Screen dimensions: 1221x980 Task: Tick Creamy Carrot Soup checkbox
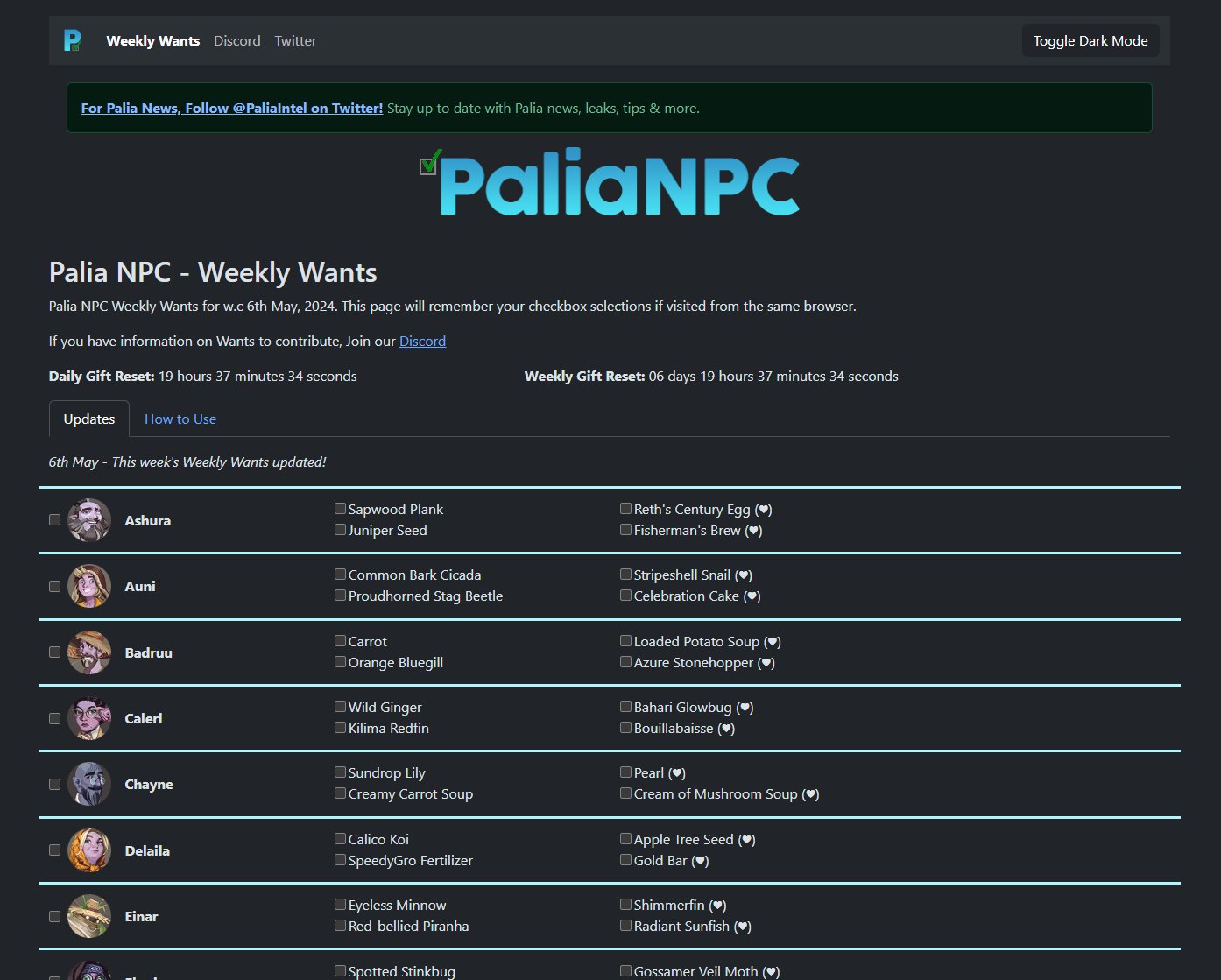[x=340, y=793]
